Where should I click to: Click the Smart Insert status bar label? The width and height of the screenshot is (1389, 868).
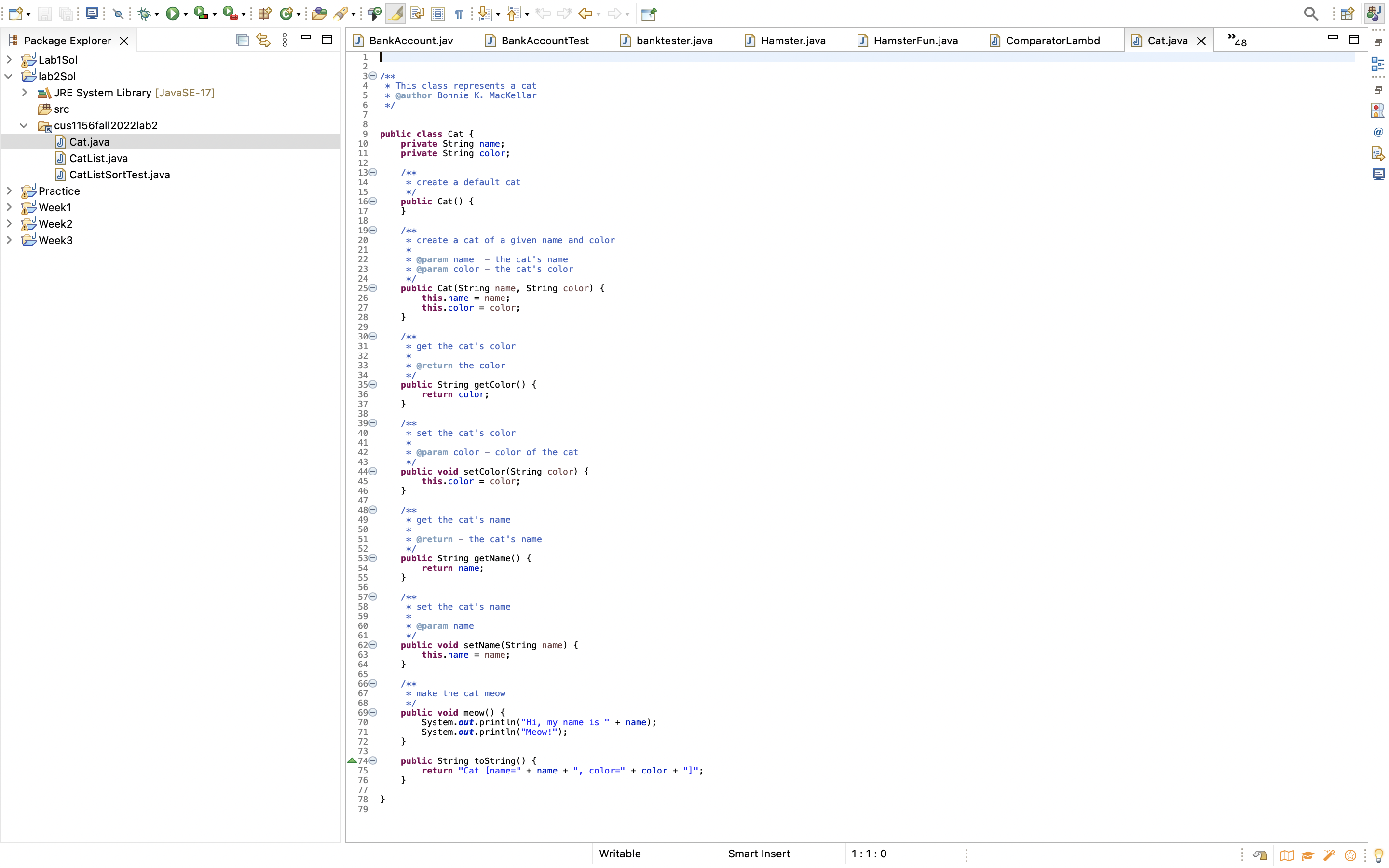(759, 854)
